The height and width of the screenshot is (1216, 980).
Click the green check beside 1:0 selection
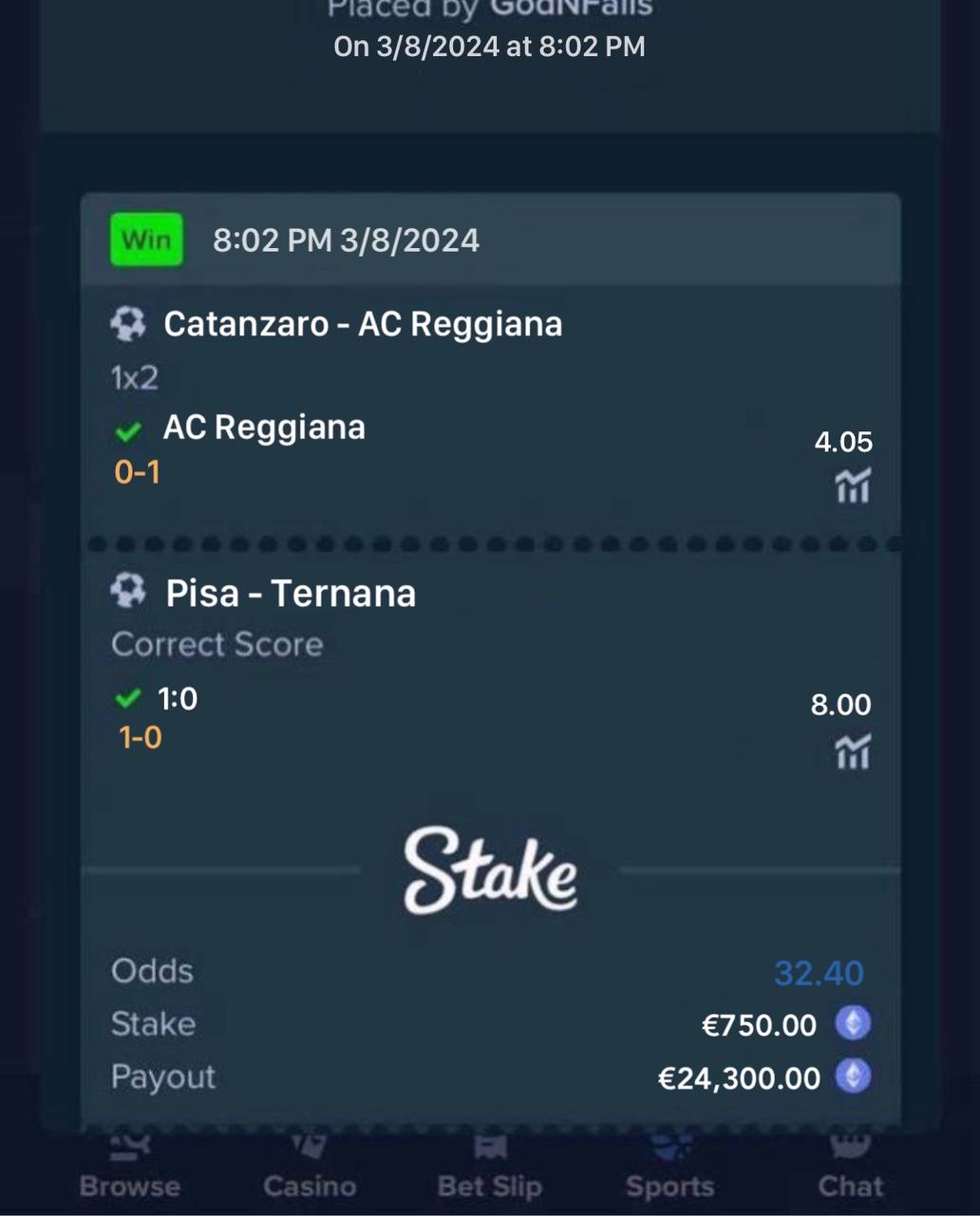click(127, 699)
